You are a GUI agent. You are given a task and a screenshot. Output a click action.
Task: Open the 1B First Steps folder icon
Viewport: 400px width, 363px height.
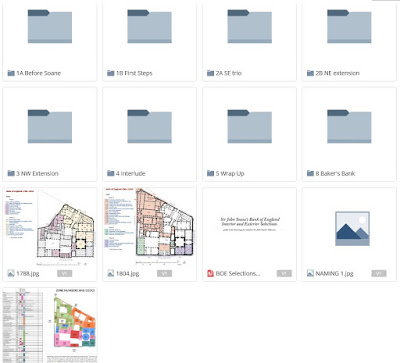coord(150,26)
